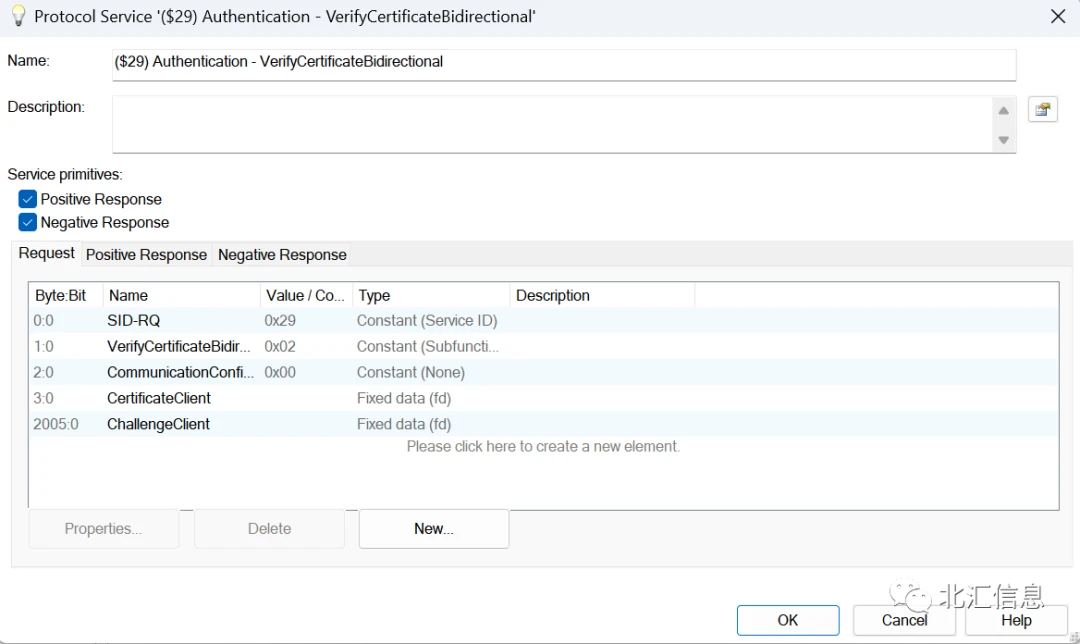Toggle the Positive Response checkbox
The height and width of the screenshot is (644, 1080).
pyautogui.click(x=28, y=199)
